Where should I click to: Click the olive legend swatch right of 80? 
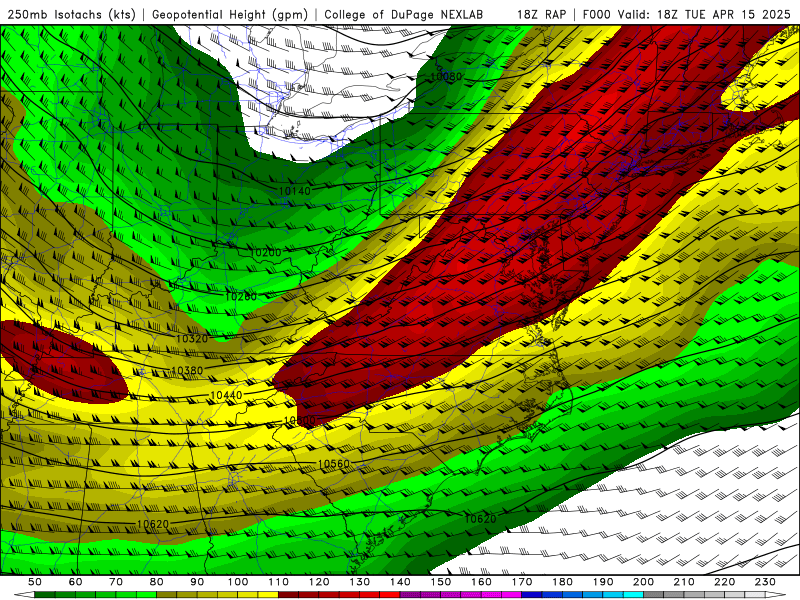(x=166, y=595)
